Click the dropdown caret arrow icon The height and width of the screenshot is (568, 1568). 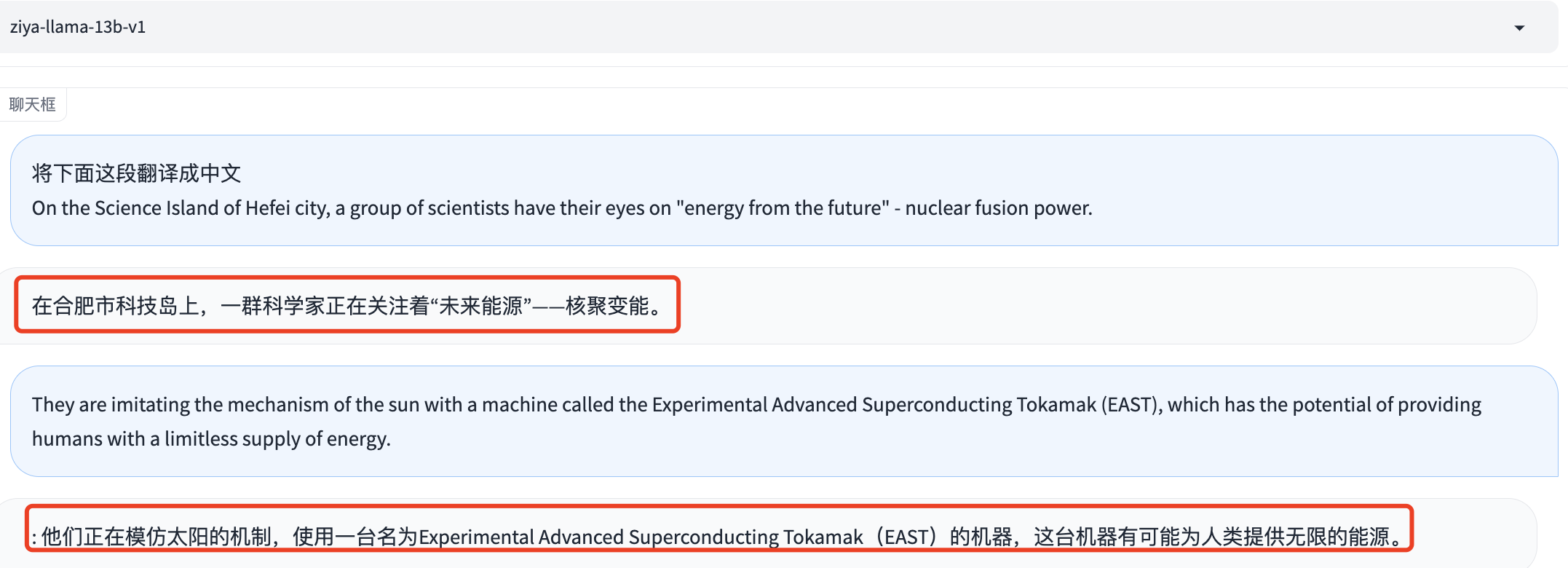(x=1519, y=28)
